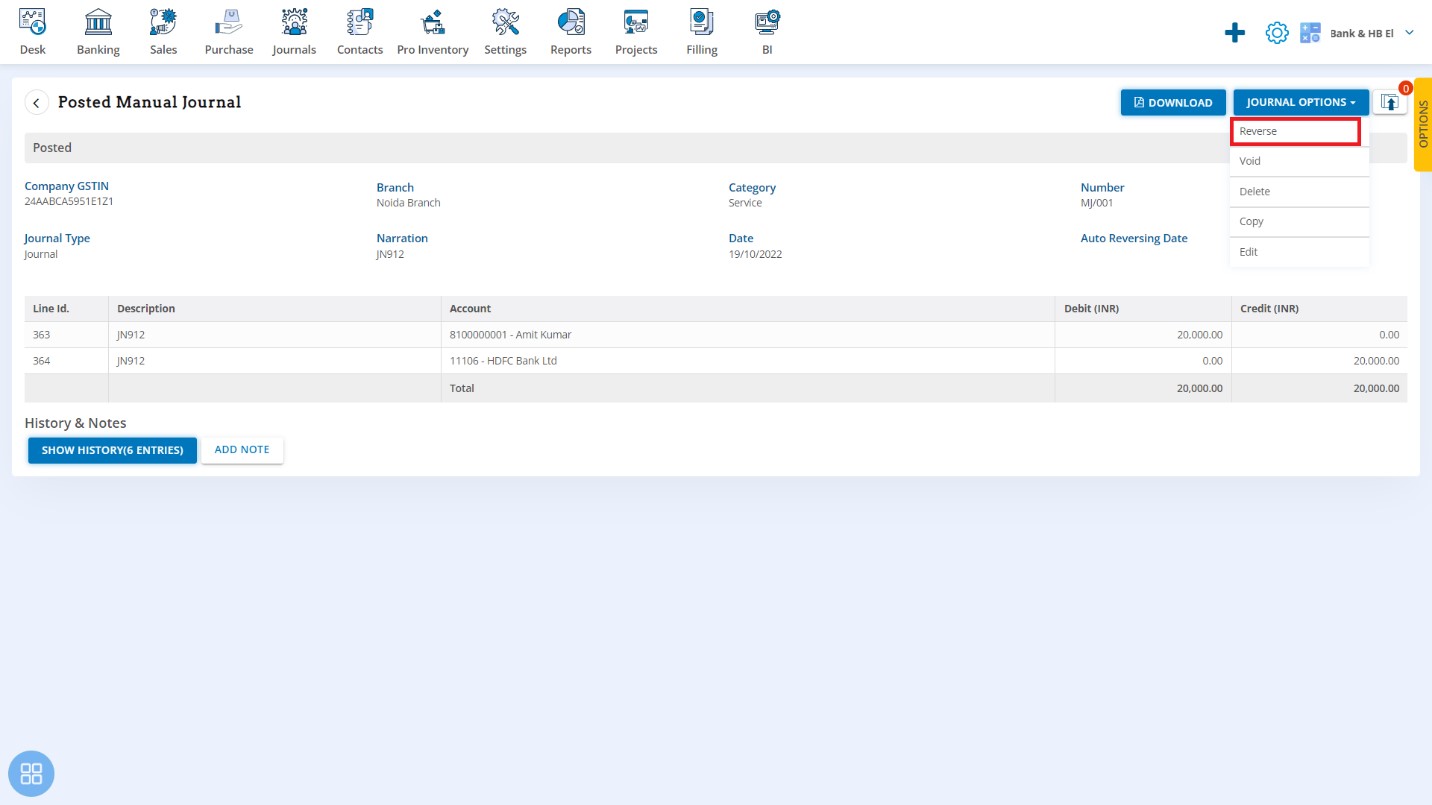Go back using the circular arrow button
The width and height of the screenshot is (1432, 805).
click(37, 102)
